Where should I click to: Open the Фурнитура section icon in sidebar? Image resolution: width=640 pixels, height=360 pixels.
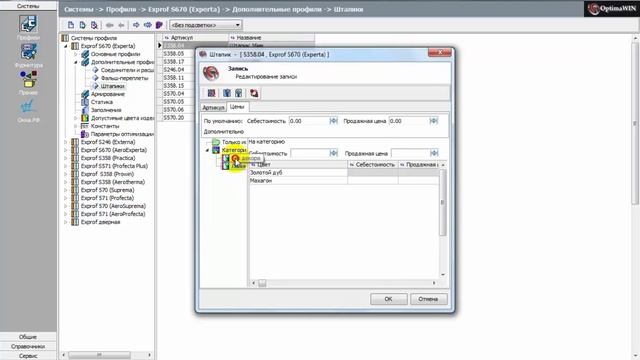(28, 52)
